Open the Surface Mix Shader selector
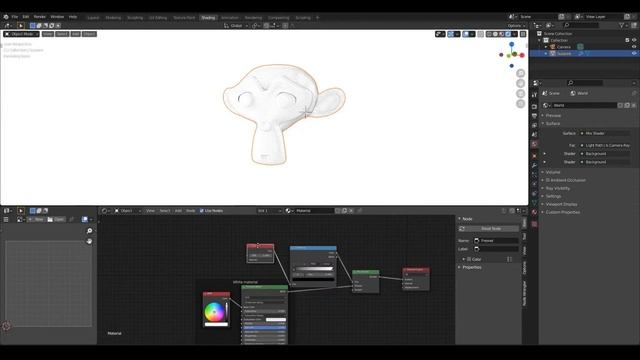 click(604, 133)
